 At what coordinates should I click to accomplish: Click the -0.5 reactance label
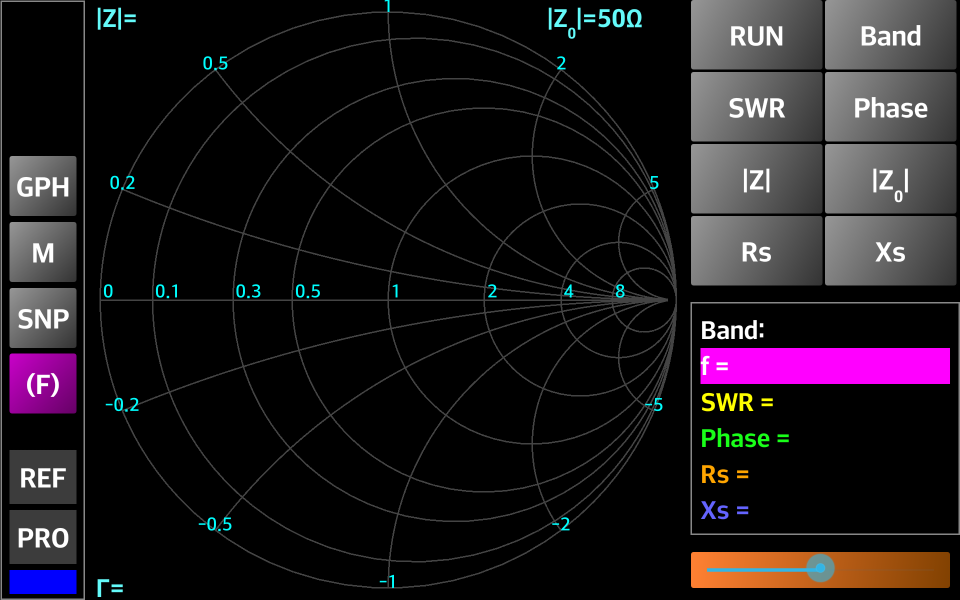coord(215,524)
